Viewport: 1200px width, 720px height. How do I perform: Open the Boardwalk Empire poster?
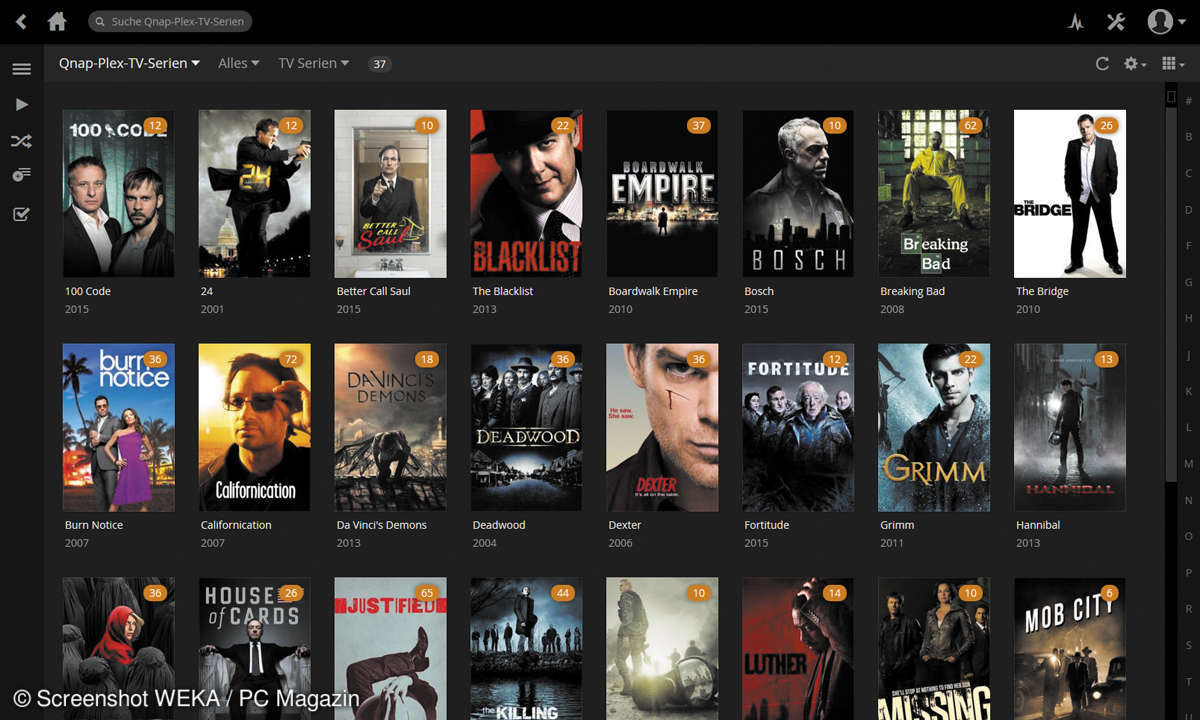pyautogui.click(x=662, y=193)
